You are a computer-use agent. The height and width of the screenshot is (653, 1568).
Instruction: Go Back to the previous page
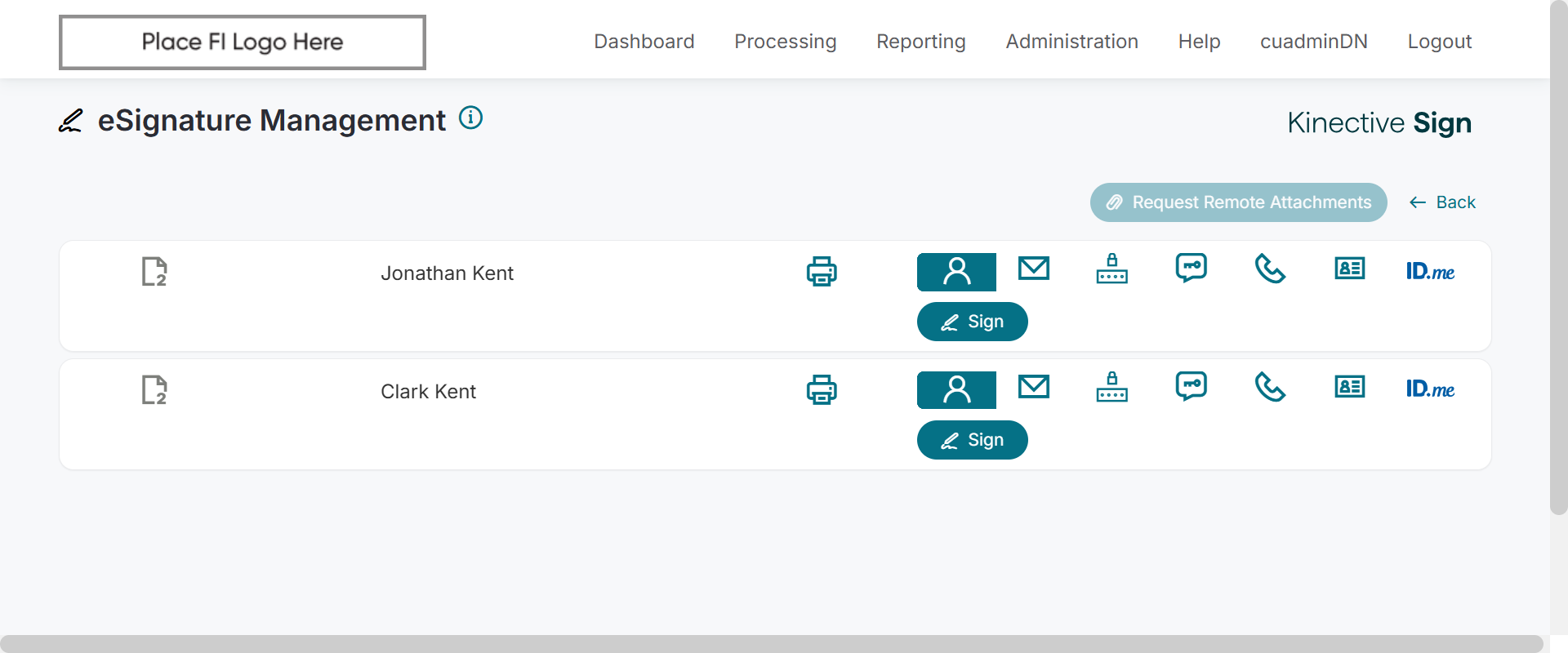[x=1443, y=202]
